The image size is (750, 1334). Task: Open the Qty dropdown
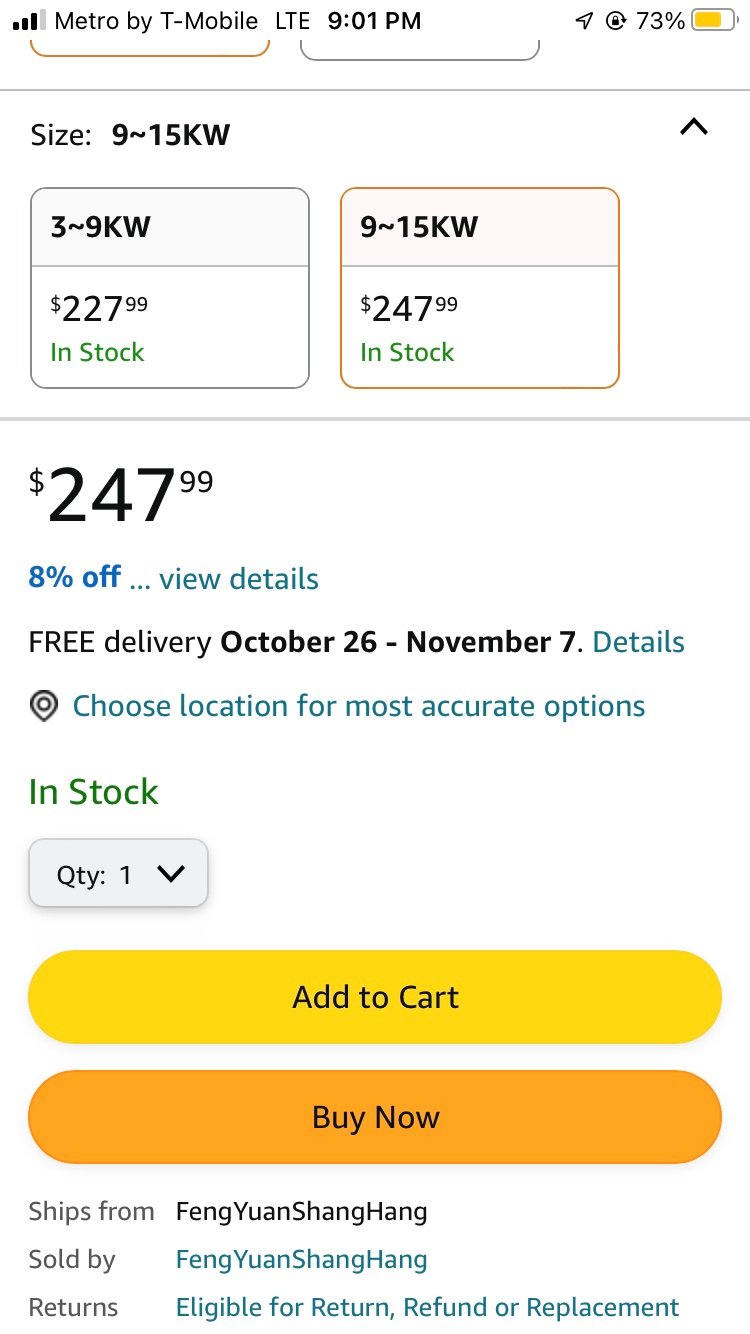[118, 873]
